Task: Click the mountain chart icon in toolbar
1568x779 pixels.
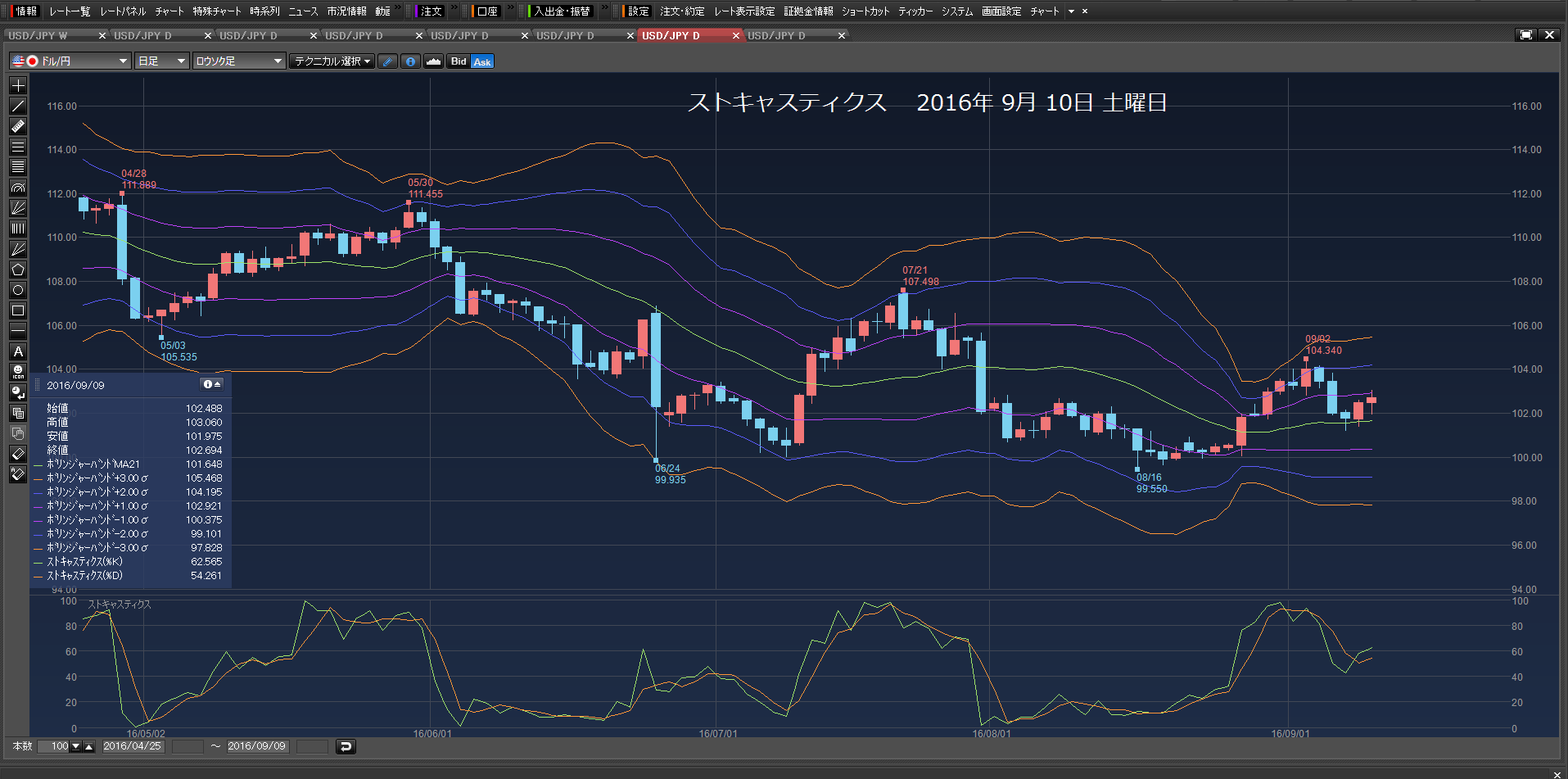Action: click(433, 61)
